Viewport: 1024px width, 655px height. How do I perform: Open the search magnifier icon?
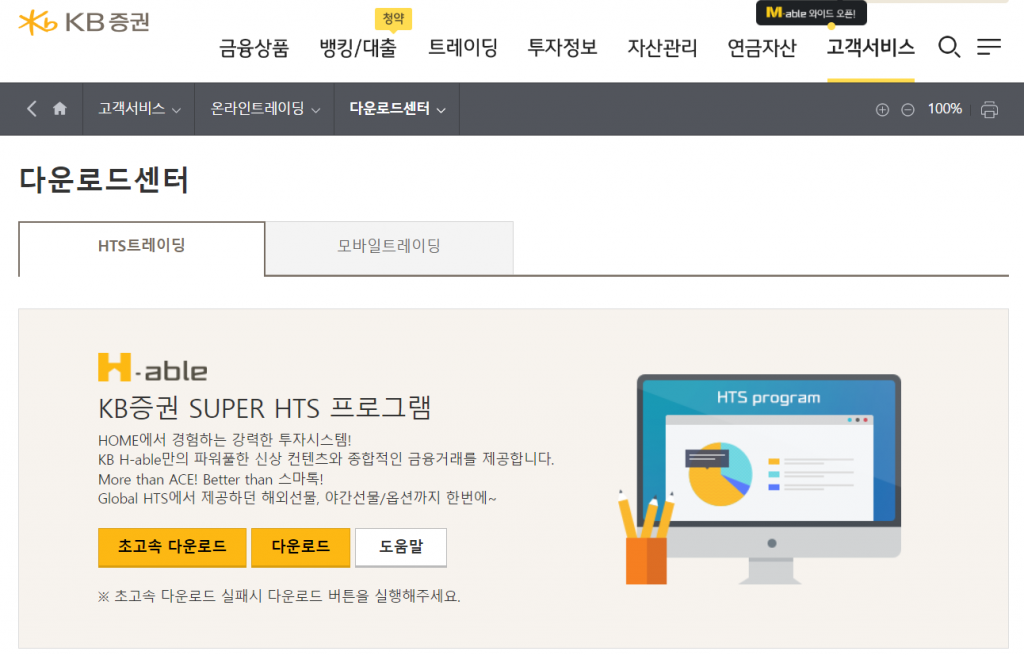(x=948, y=47)
